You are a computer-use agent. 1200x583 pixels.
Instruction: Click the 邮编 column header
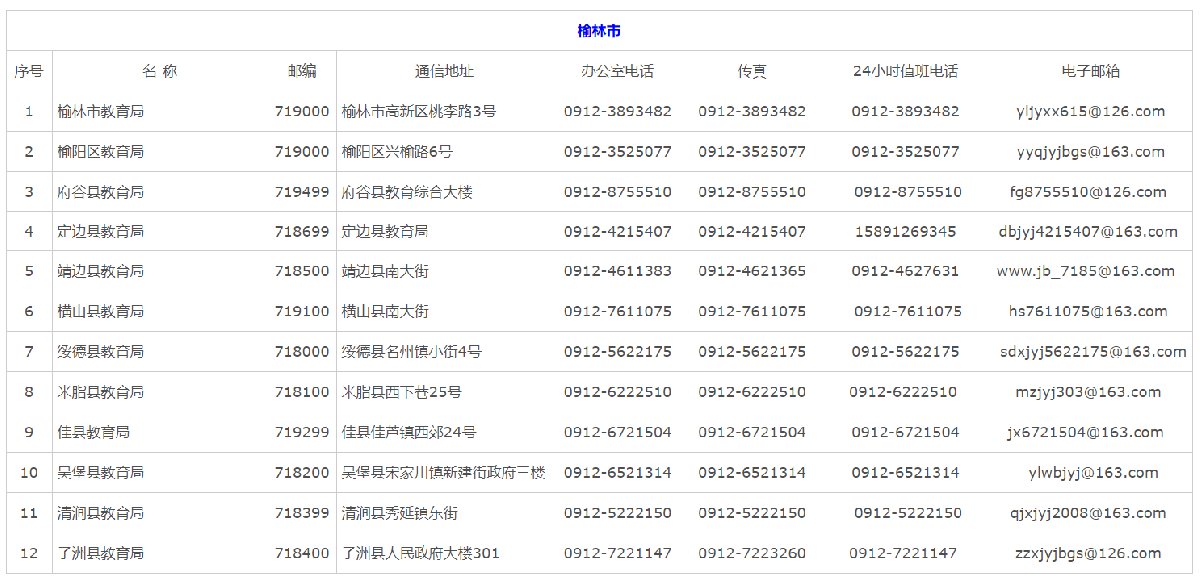click(302, 71)
